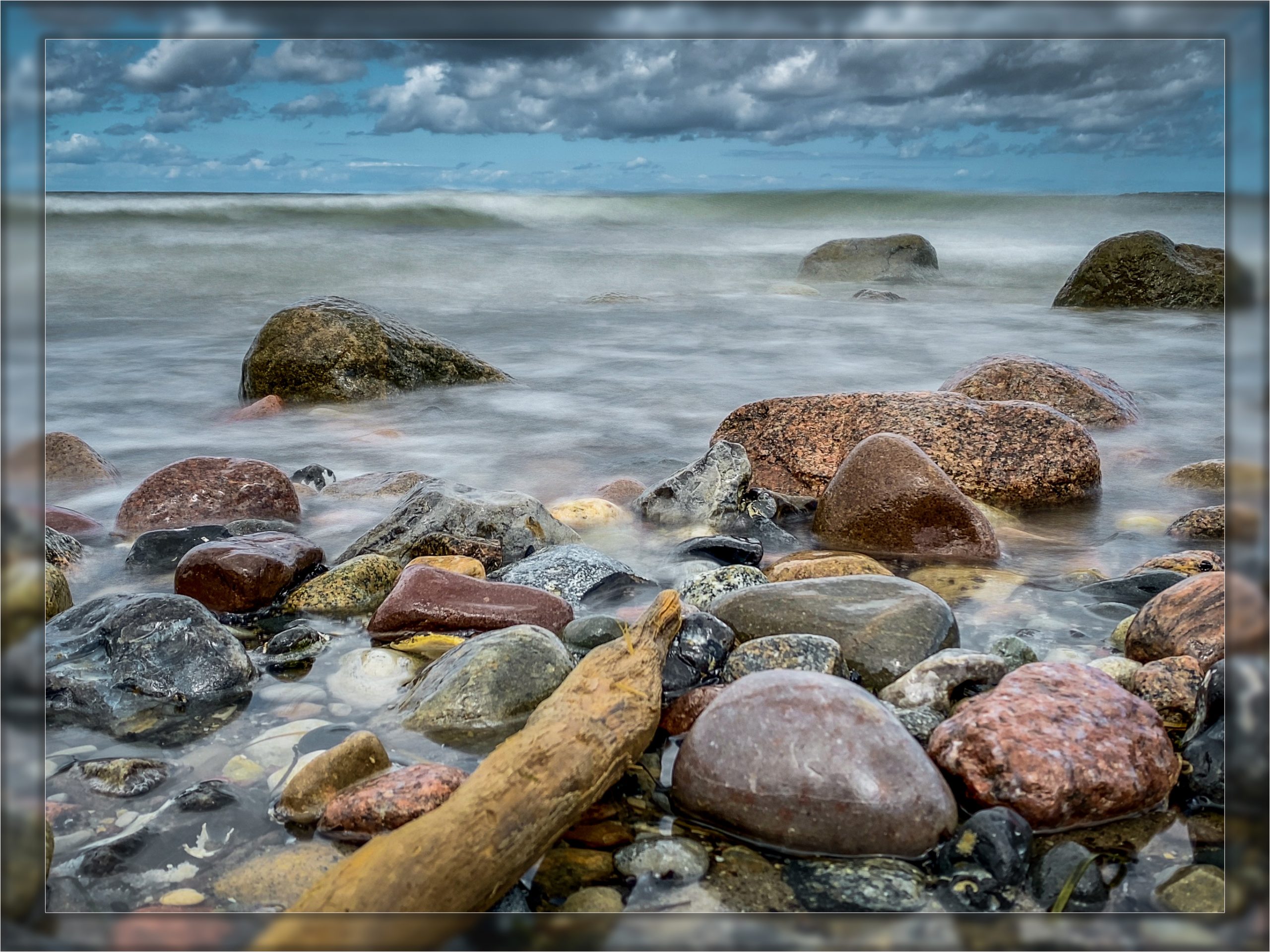Screen dimensions: 1270x952
Task: Click the middle distant boulder in the water
Action: click(867, 257)
